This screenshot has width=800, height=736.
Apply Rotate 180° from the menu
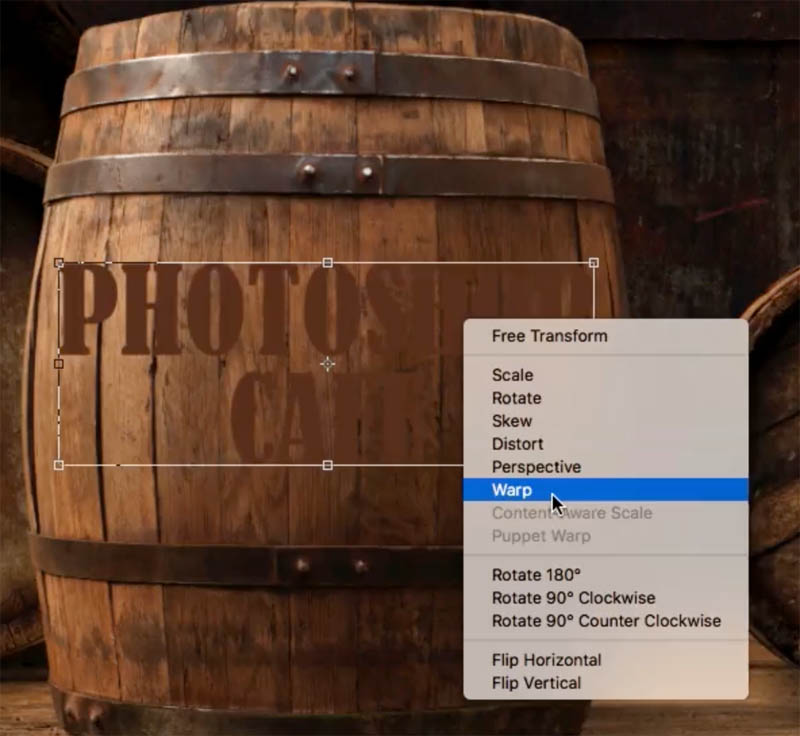pos(536,575)
